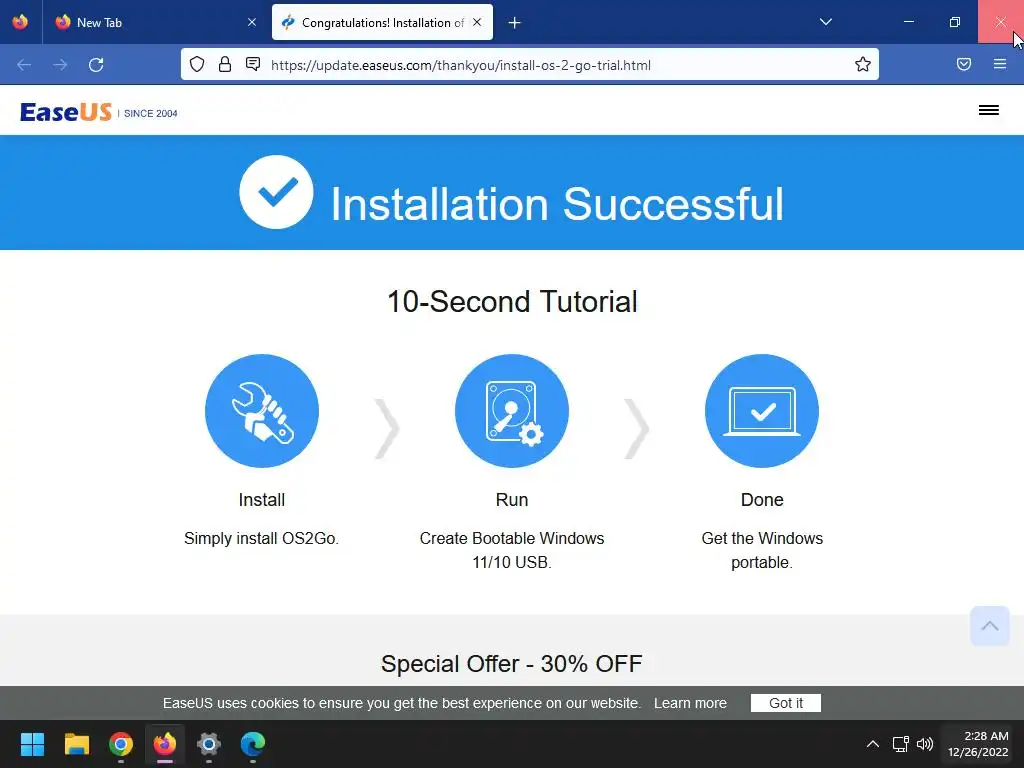Click the Install wrench icon
Viewport: 1024px width, 768px height.
[262, 411]
